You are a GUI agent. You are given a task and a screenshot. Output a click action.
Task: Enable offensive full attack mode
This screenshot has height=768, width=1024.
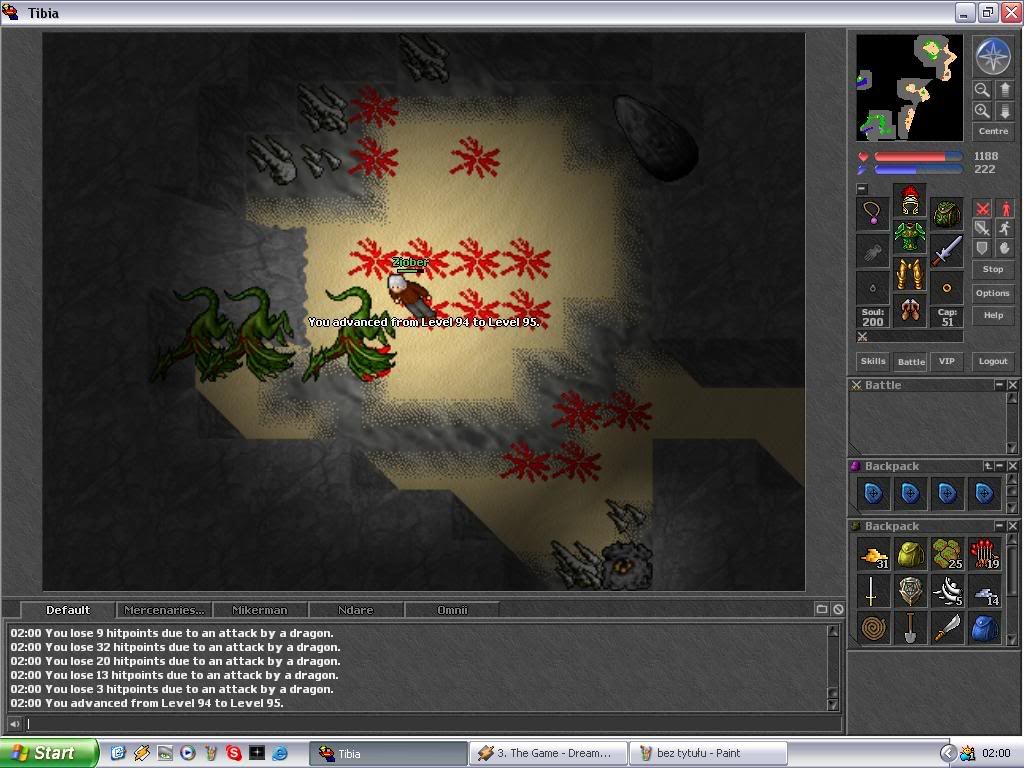tap(982, 209)
